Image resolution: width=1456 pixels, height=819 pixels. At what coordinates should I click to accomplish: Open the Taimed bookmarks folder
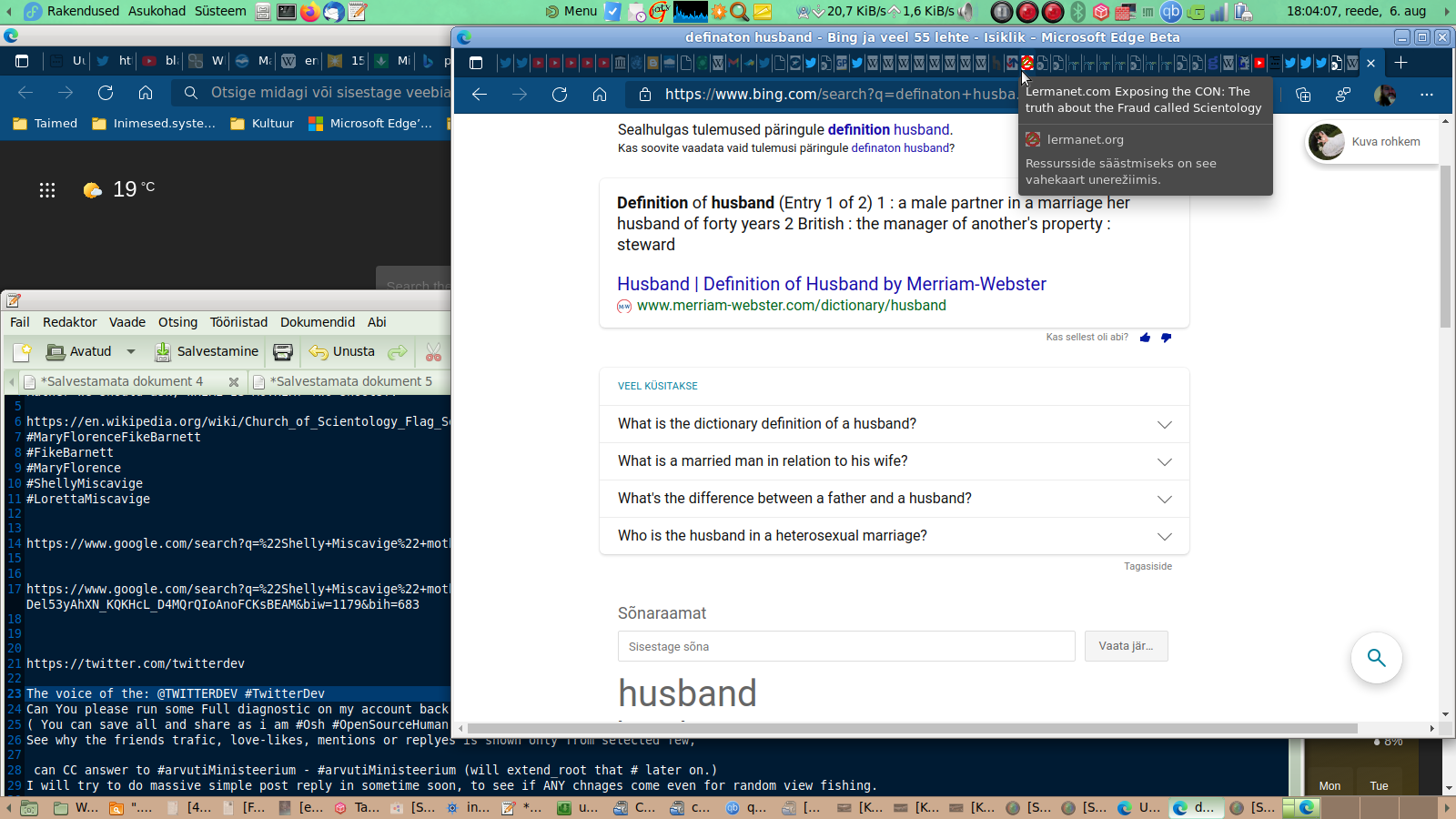pyautogui.click(x=45, y=124)
